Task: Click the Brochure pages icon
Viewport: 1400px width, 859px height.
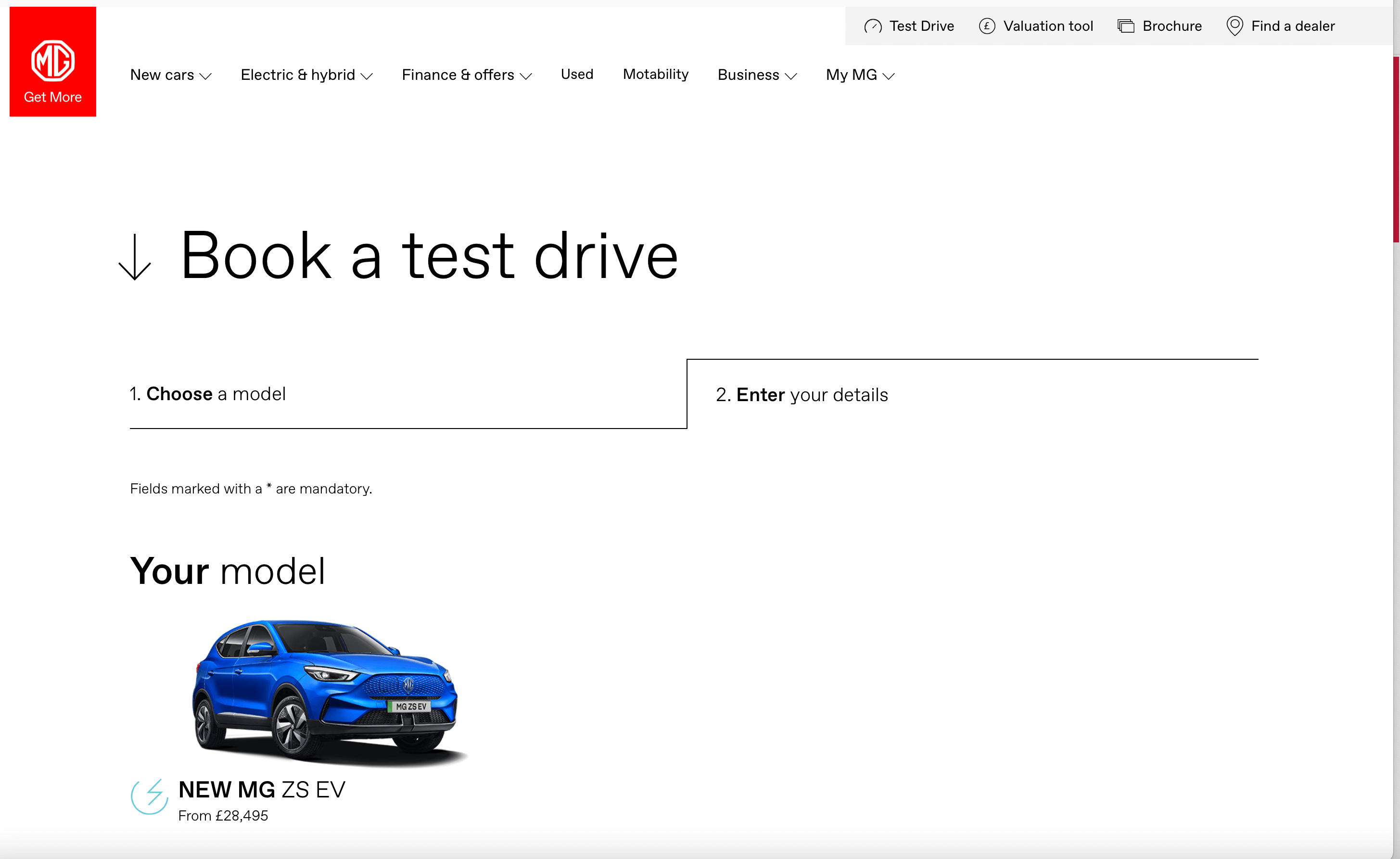Action: [x=1126, y=26]
